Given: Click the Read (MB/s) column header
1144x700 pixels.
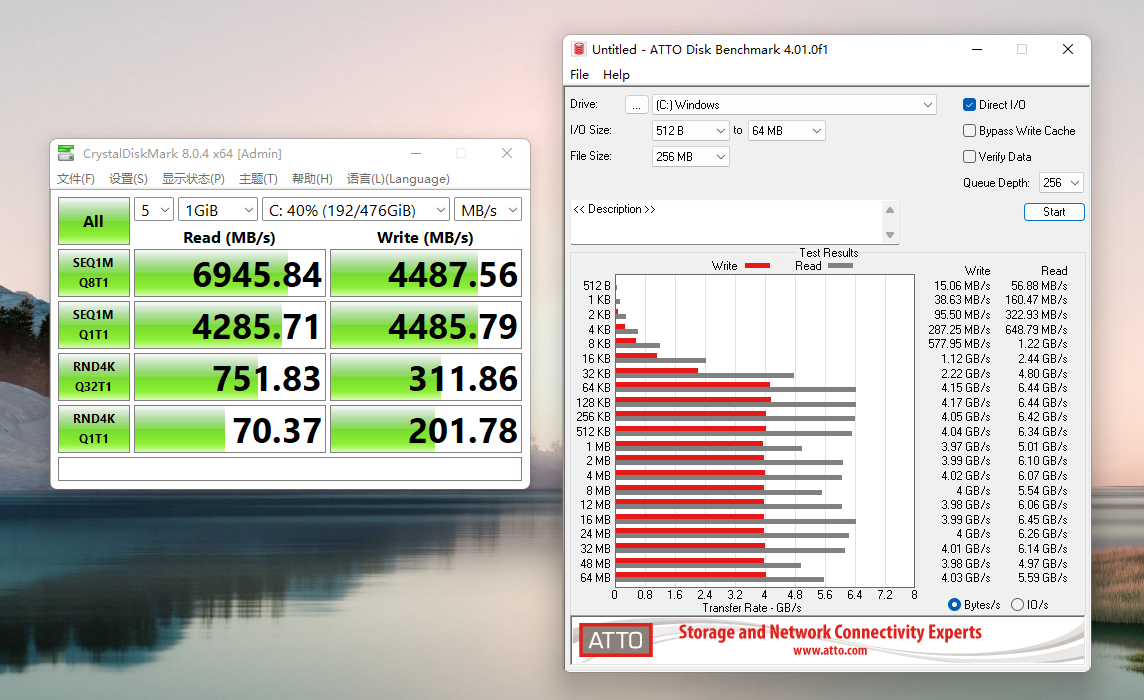Looking at the screenshot, I should tap(229, 237).
